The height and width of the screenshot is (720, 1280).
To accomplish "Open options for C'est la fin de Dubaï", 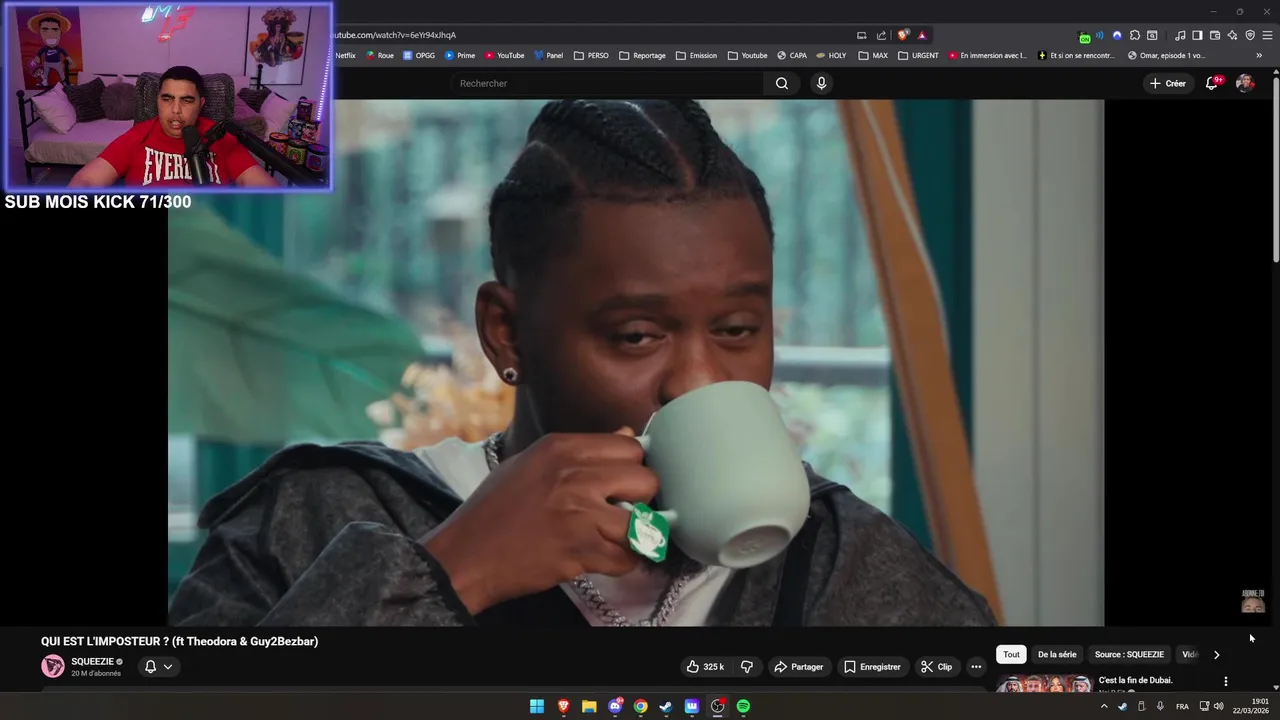I will [1226, 682].
